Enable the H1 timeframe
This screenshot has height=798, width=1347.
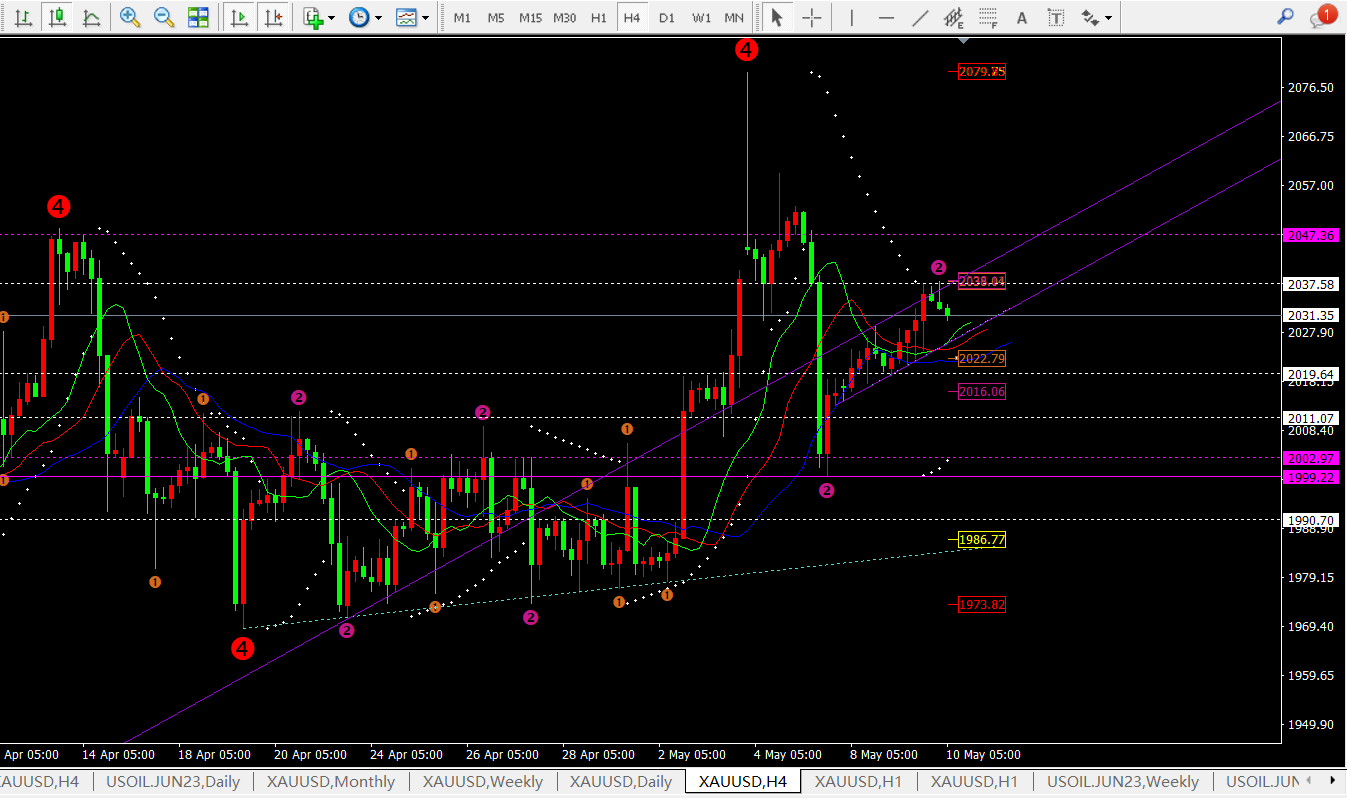tap(598, 18)
